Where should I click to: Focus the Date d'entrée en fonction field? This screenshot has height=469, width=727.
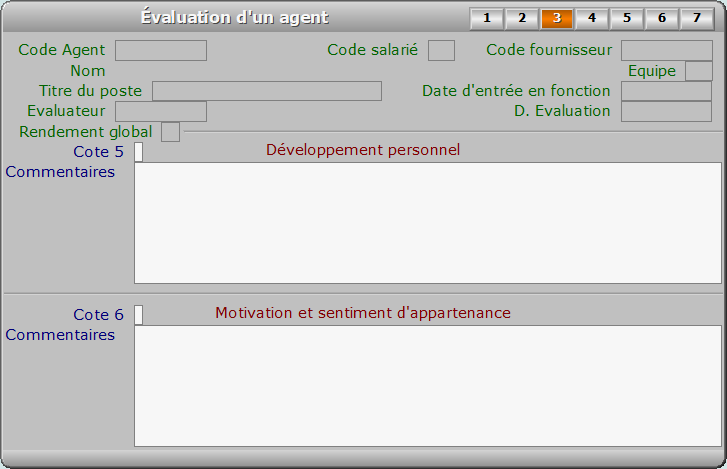[667, 91]
